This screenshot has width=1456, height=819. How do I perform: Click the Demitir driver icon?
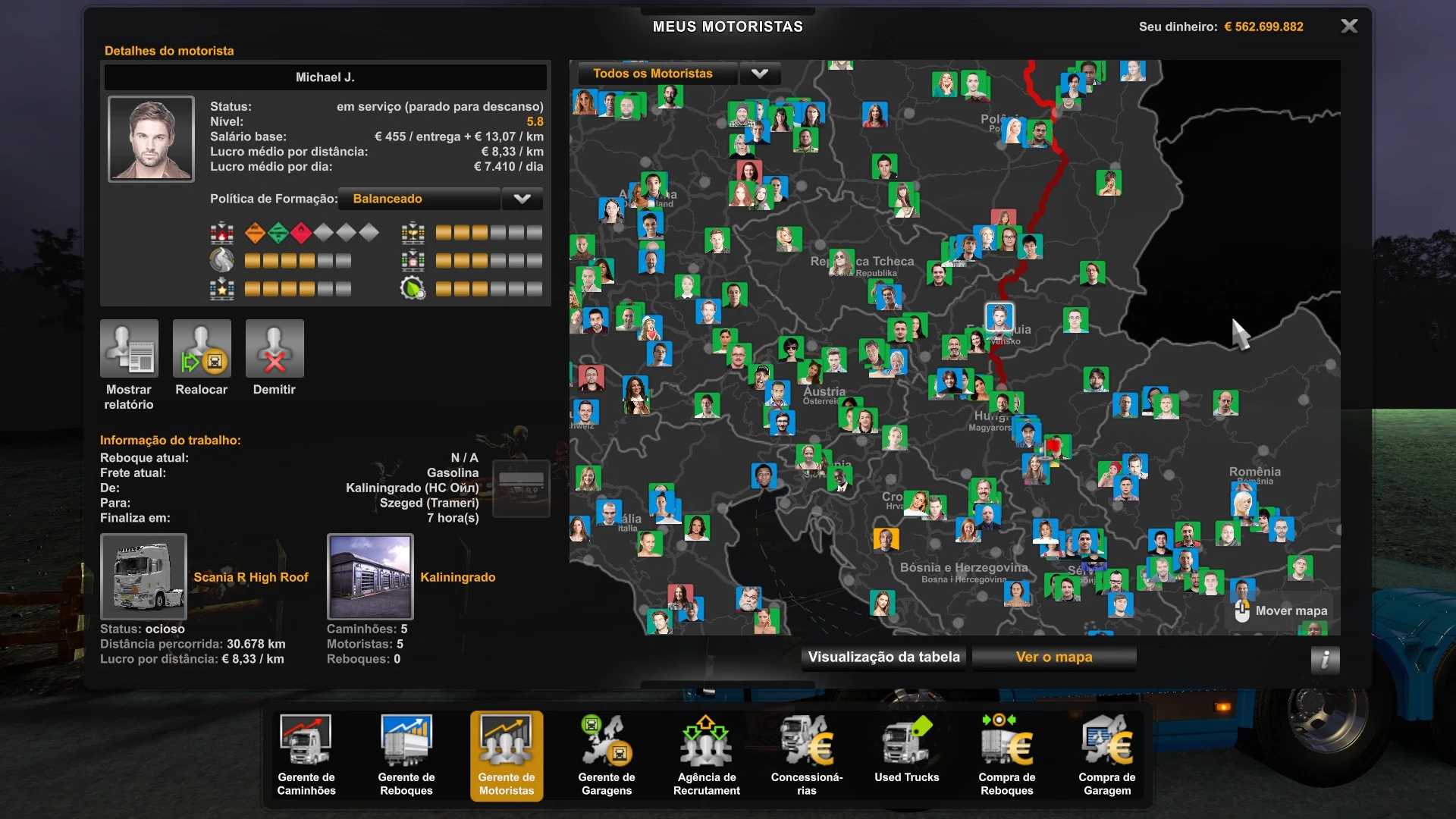(x=274, y=349)
